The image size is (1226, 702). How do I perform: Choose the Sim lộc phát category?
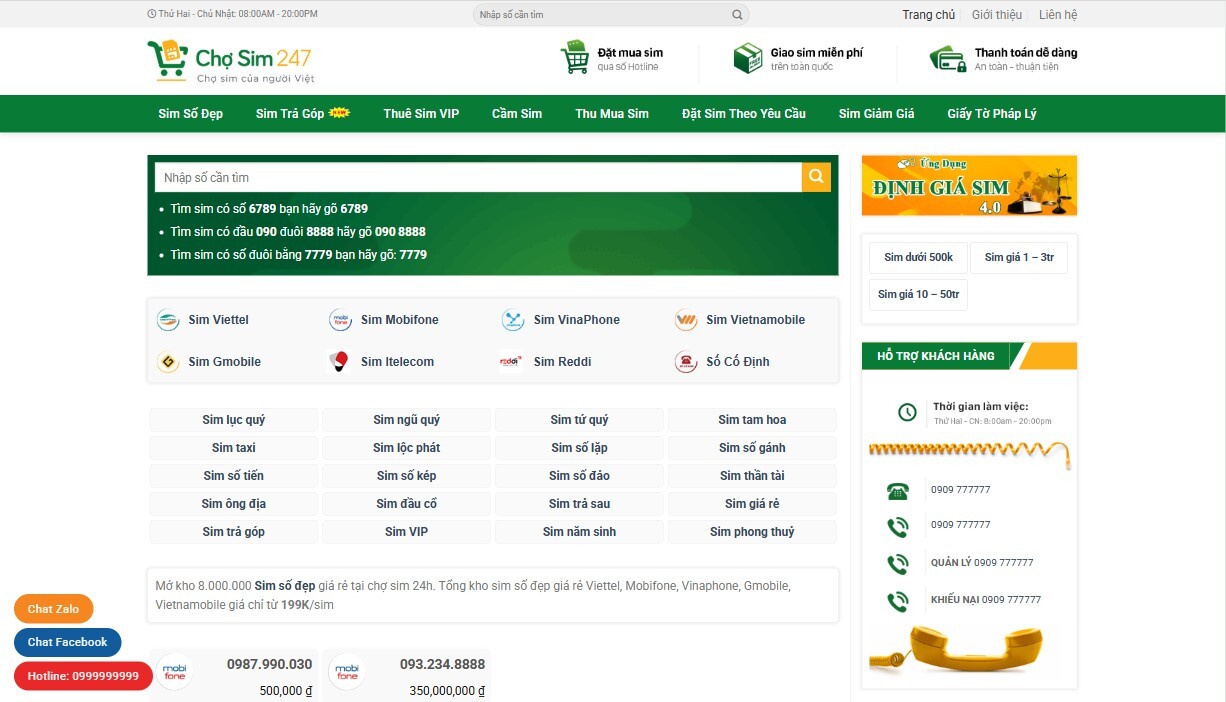click(x=407, y=448)
